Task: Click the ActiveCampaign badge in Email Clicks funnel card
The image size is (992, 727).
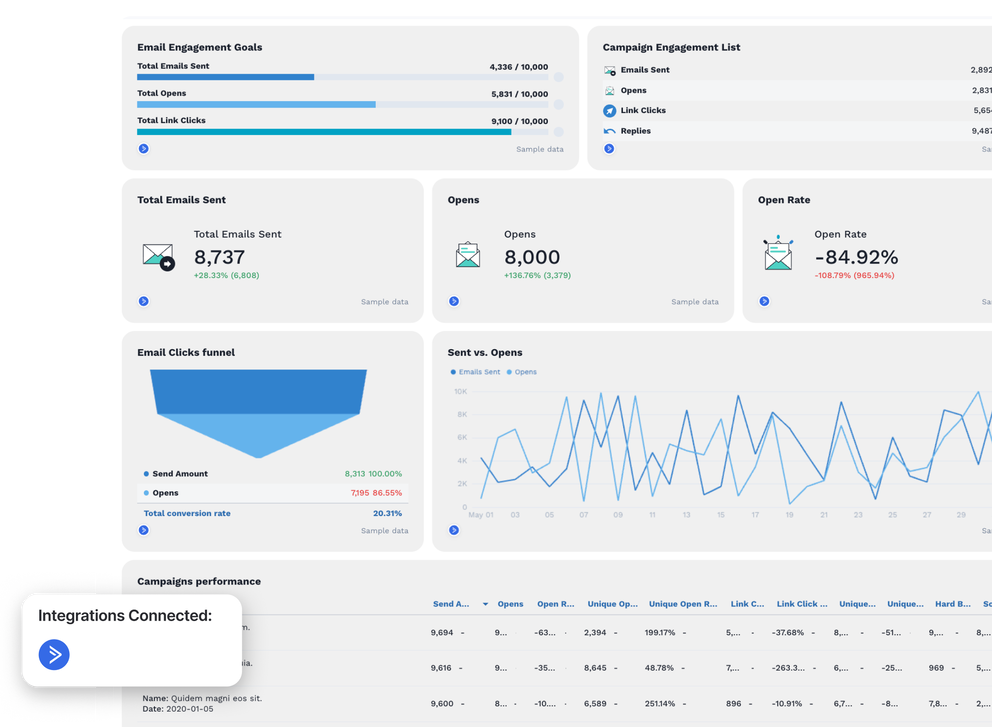Action: [x=144, y=530]
